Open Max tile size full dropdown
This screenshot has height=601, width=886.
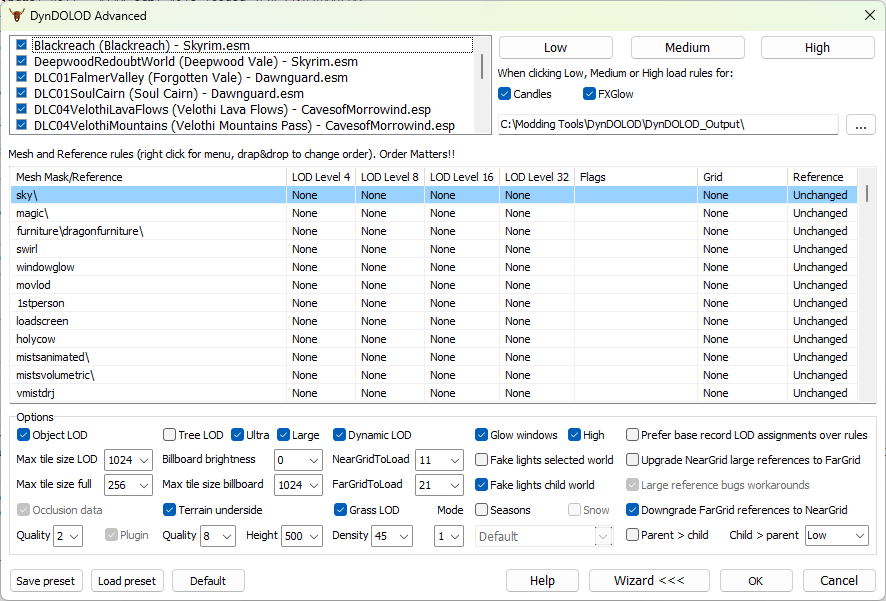(x=128, y=485)
